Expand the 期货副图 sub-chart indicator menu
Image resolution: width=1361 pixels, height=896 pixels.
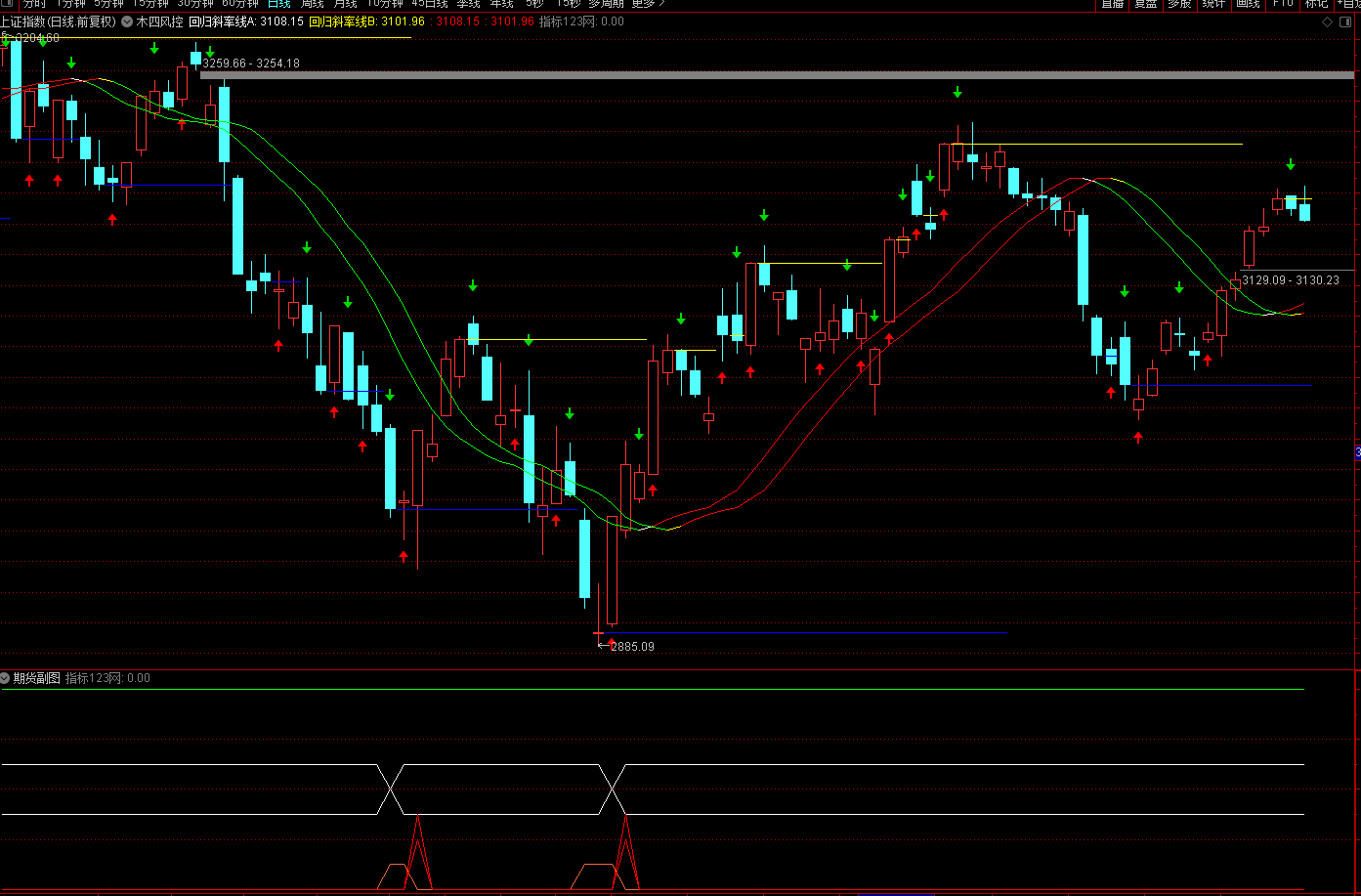point(6,678)
